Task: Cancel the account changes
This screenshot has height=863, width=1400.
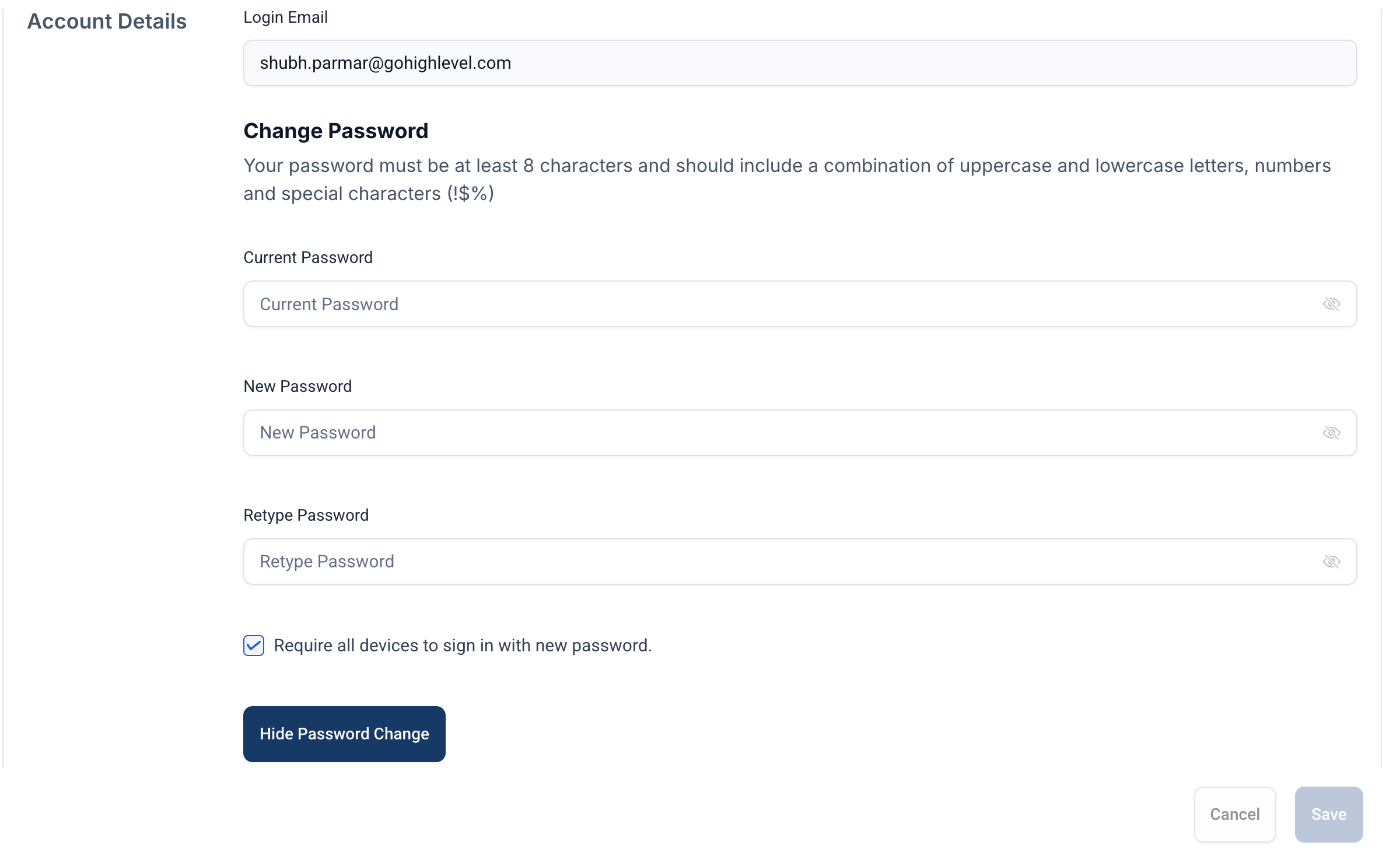Action: point(1235,815)
